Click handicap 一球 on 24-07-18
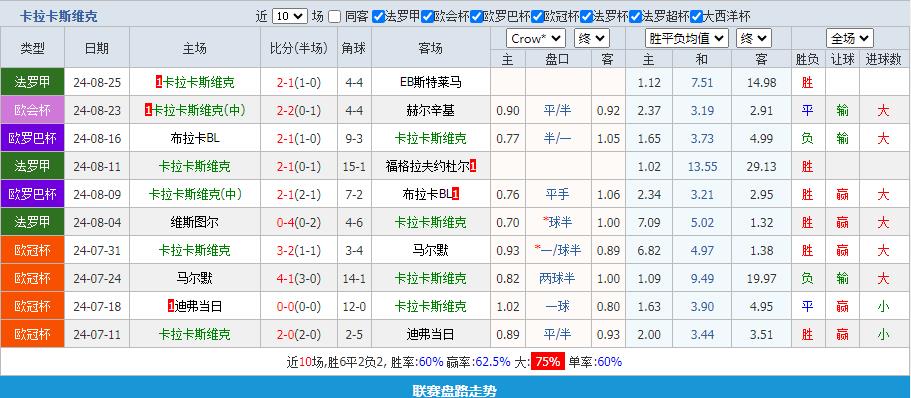This screenshot has height=398, width=911. [x=558, y=306]
